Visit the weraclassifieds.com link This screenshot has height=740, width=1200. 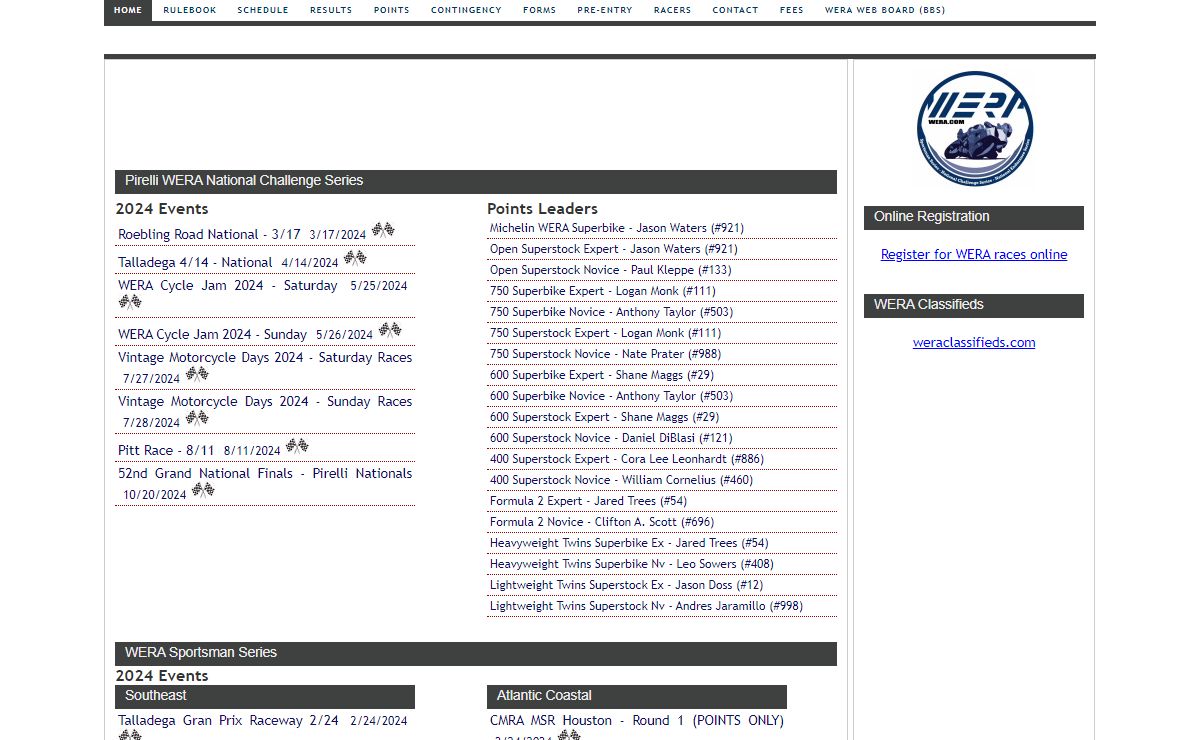974,342
